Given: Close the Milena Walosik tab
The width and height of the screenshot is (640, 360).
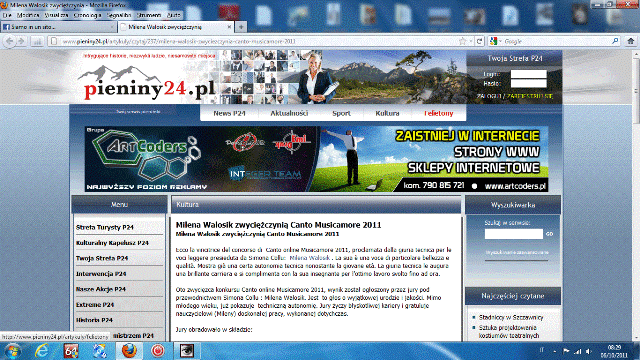Looking at the screenshot, I should coord(229,27).
